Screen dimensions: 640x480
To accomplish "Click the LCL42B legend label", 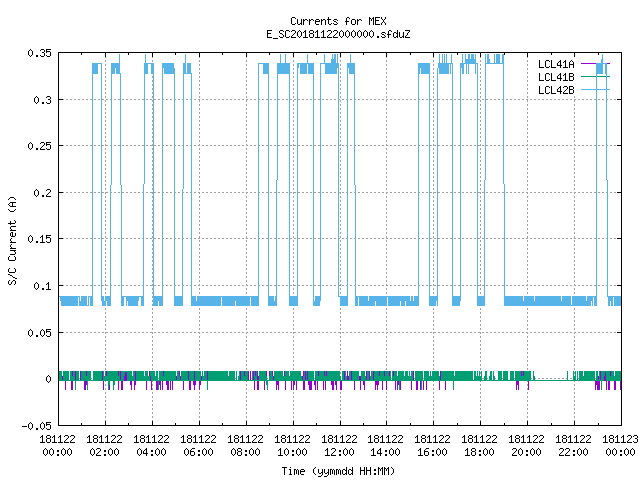I will [556, 90].
